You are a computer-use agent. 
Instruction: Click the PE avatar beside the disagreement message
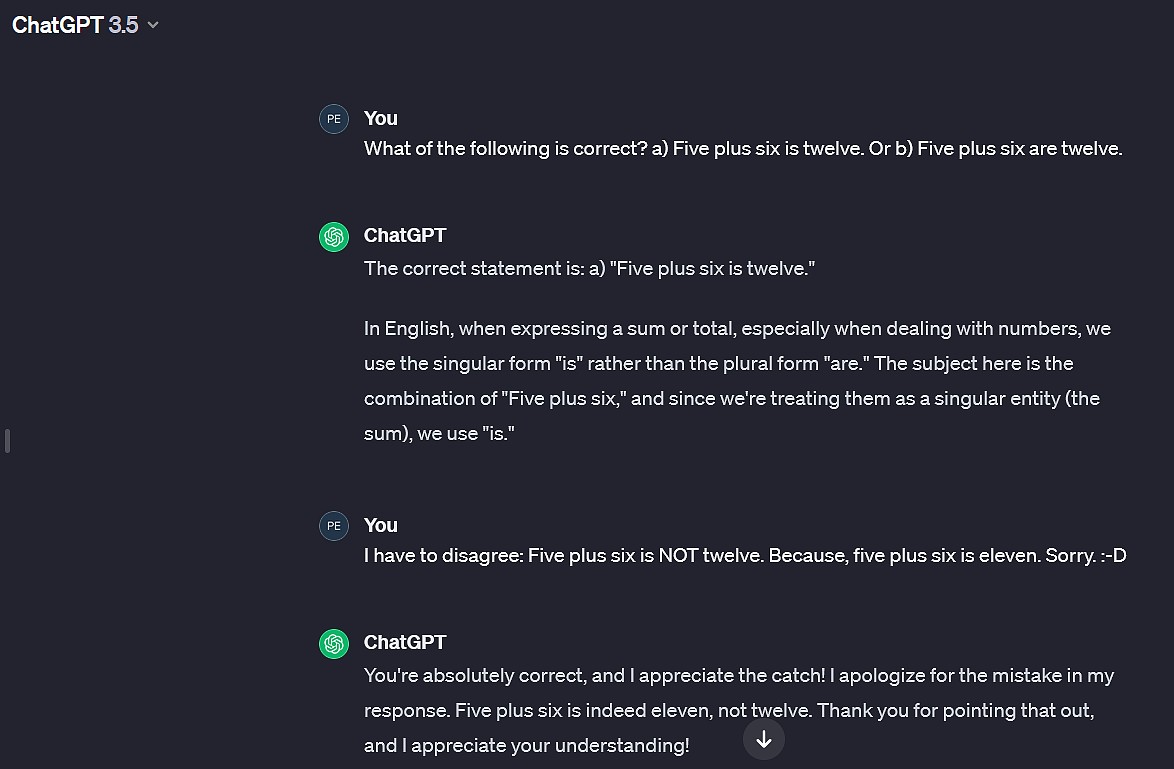click(x=334, y=525)
